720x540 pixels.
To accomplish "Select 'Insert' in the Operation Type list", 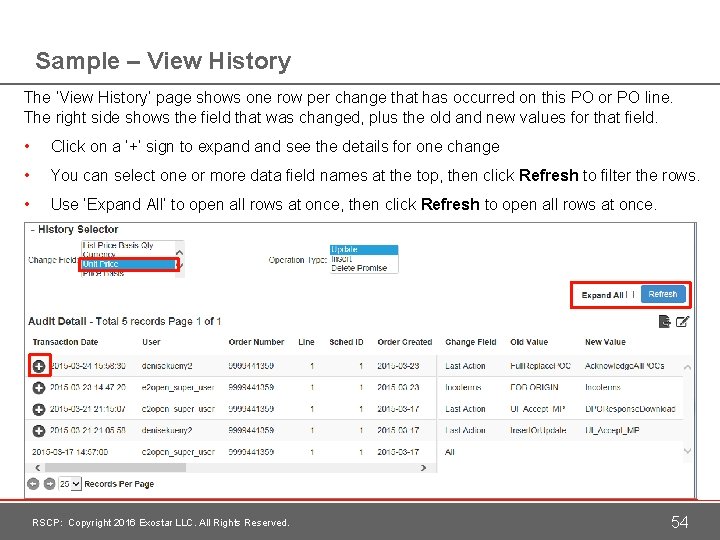I will [x=342, y=259].
